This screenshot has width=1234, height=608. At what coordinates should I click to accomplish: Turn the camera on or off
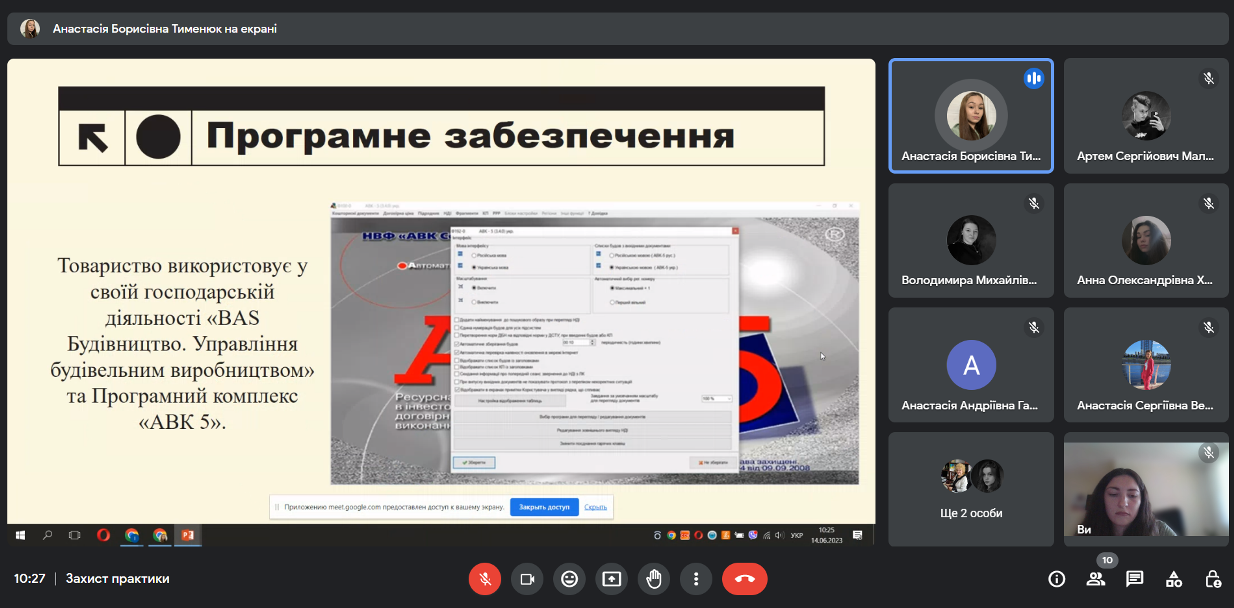(527, 578)
